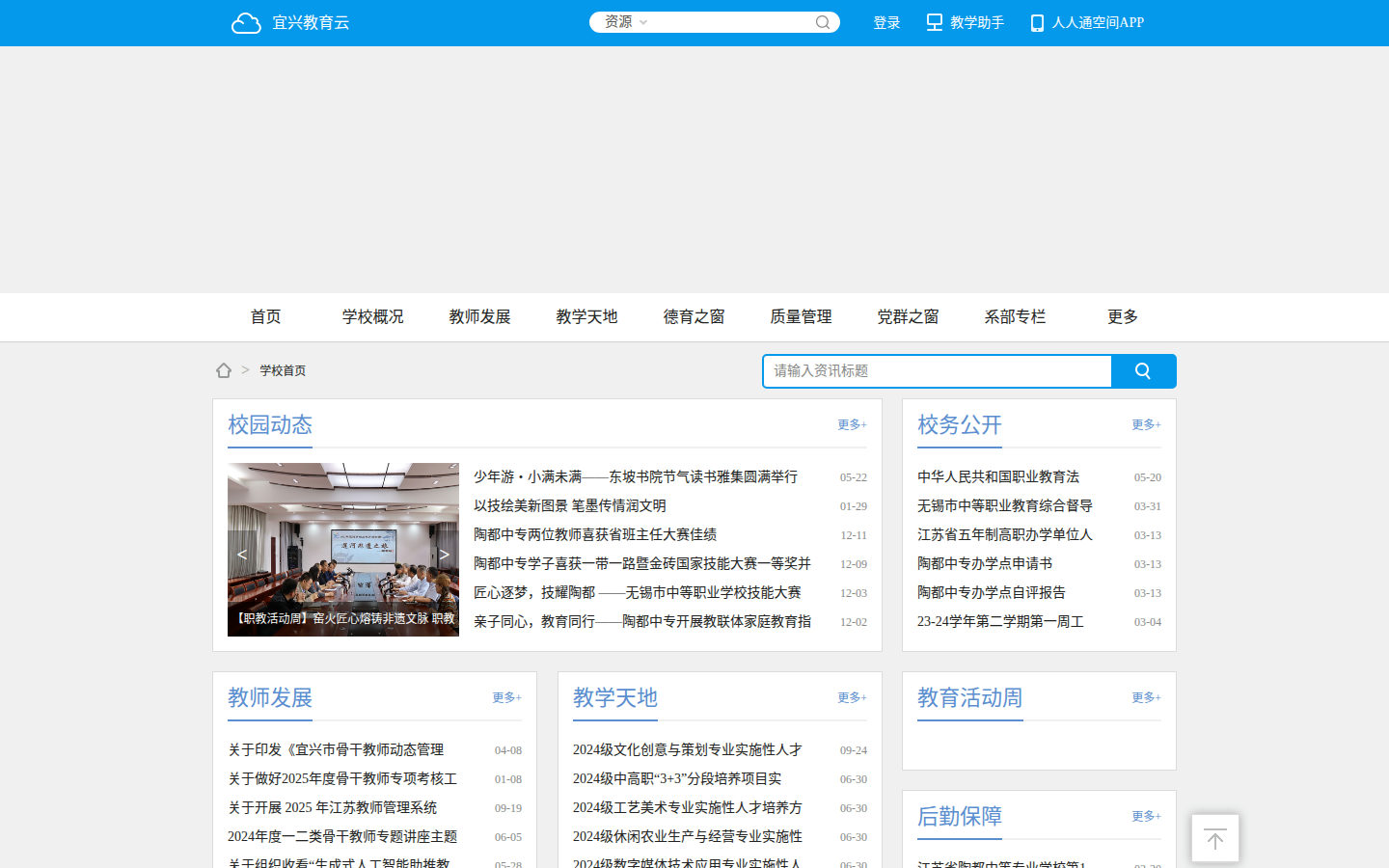Open 23-24学年第二学期第一周工
This screenshot has height=868, width=1389.
pyautogui.click(x=1000, y=622)
